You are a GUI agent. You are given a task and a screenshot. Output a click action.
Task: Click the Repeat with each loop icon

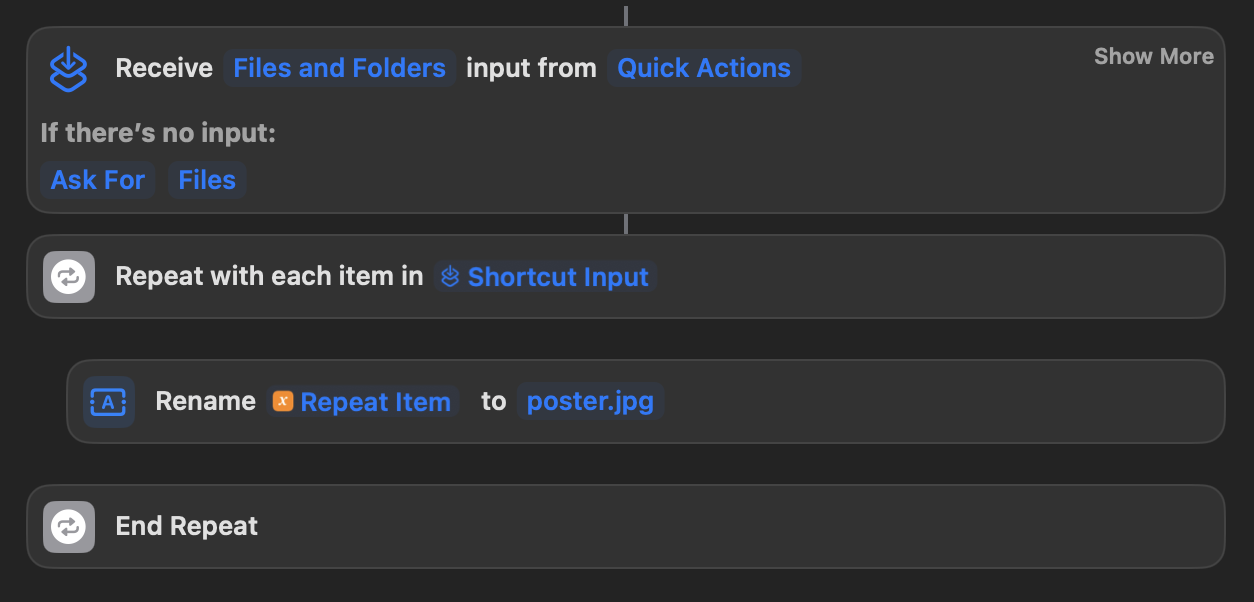click(68, 277)
